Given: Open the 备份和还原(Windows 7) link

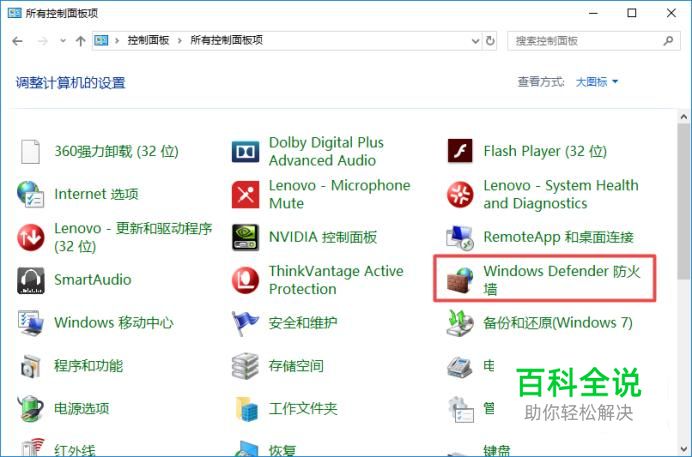Looking at the screenshot, I should pos(558,322).
